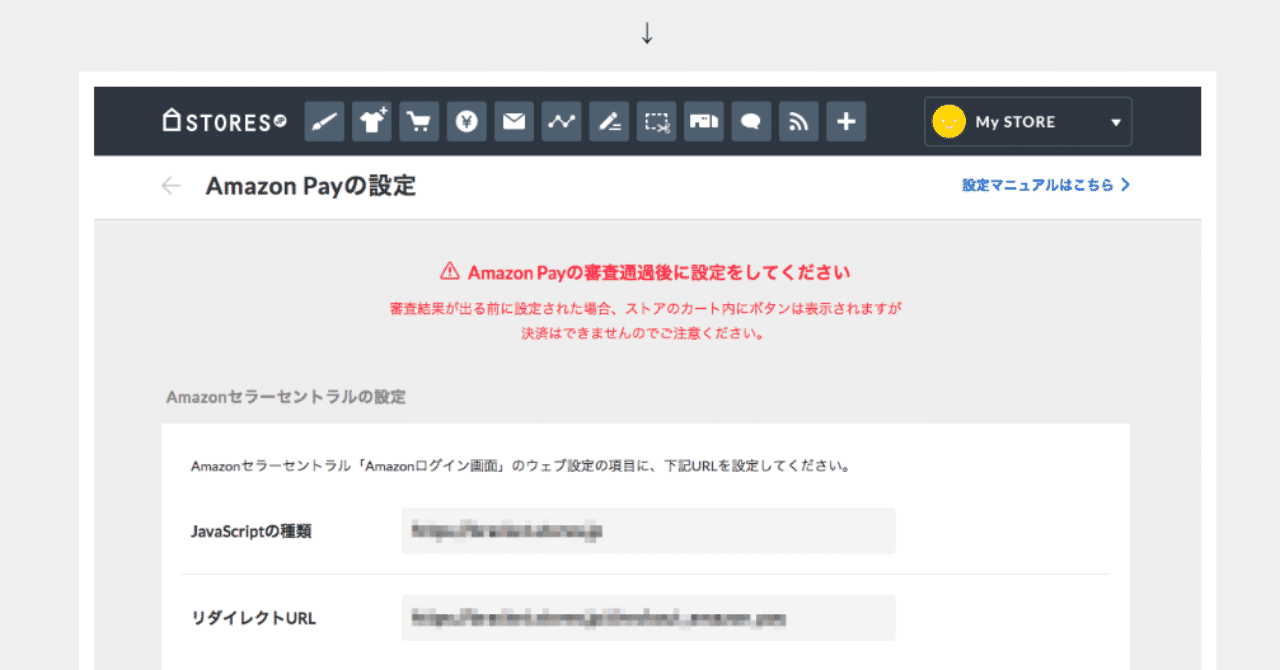Click the JavaScriptの種類 URL field

pyautogui.click(x=648, y=530)
